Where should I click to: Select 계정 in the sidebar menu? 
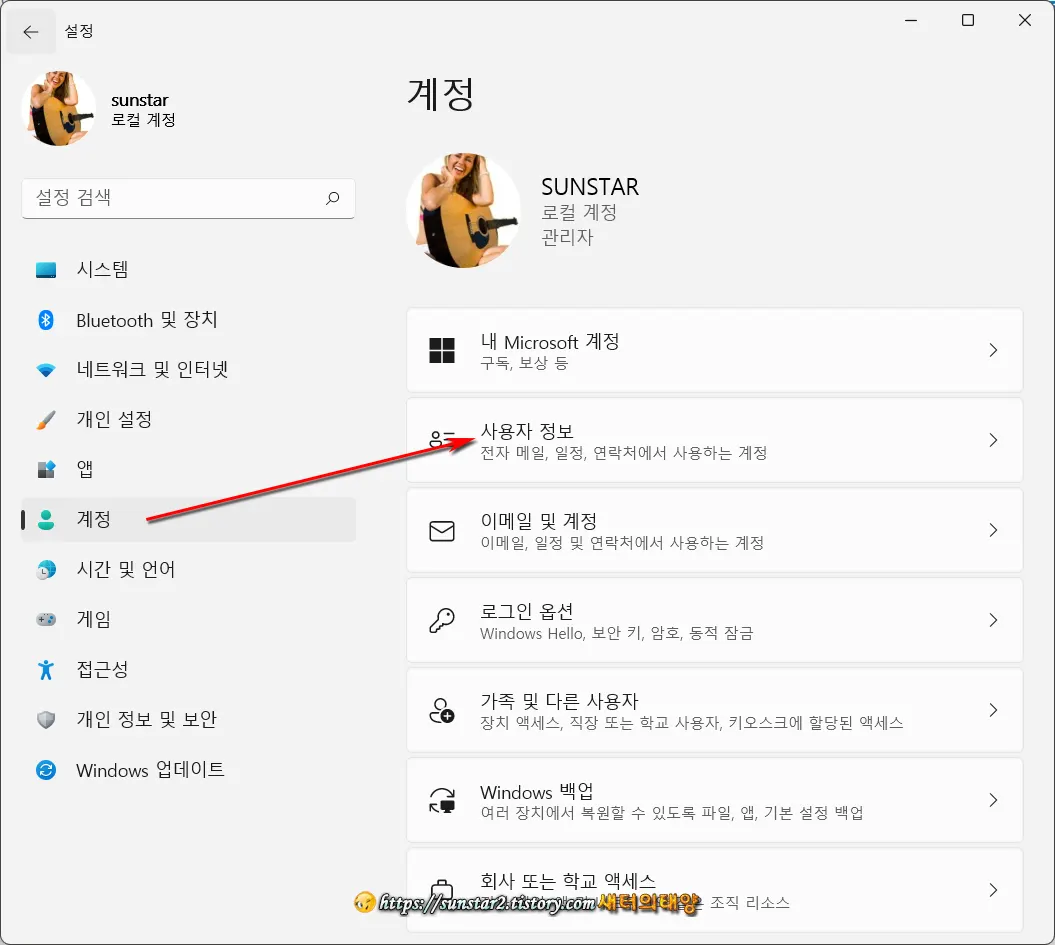pyautogui.click(x=103, y=519)
